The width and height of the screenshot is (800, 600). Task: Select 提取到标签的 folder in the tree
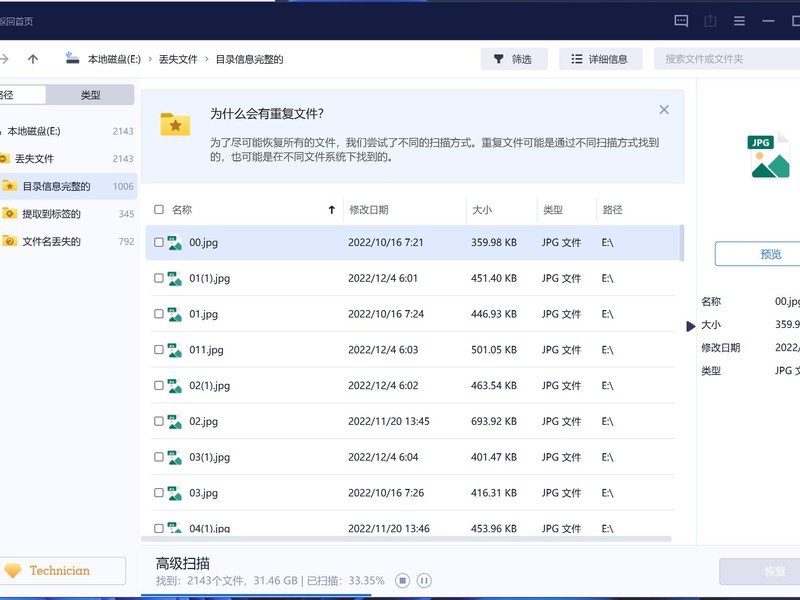tap(67, 214)
